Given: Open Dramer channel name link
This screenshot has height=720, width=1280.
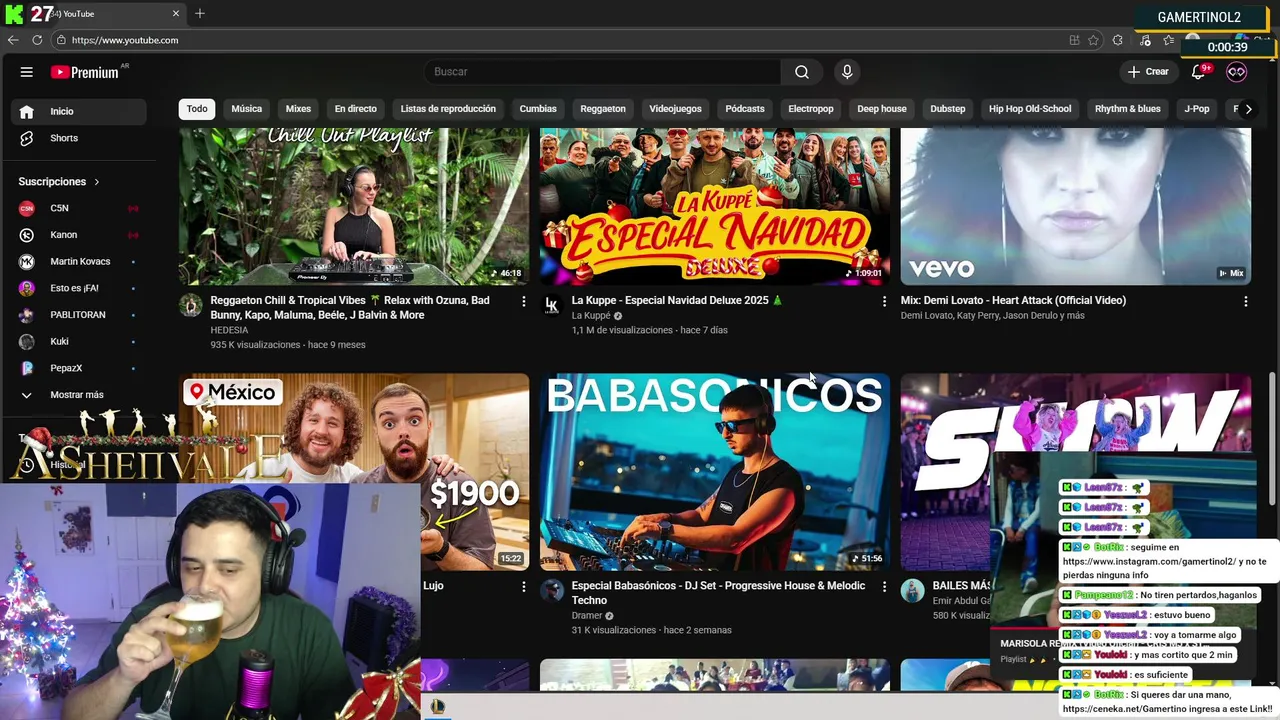Looking at the screenshot, I should point(587,616).
